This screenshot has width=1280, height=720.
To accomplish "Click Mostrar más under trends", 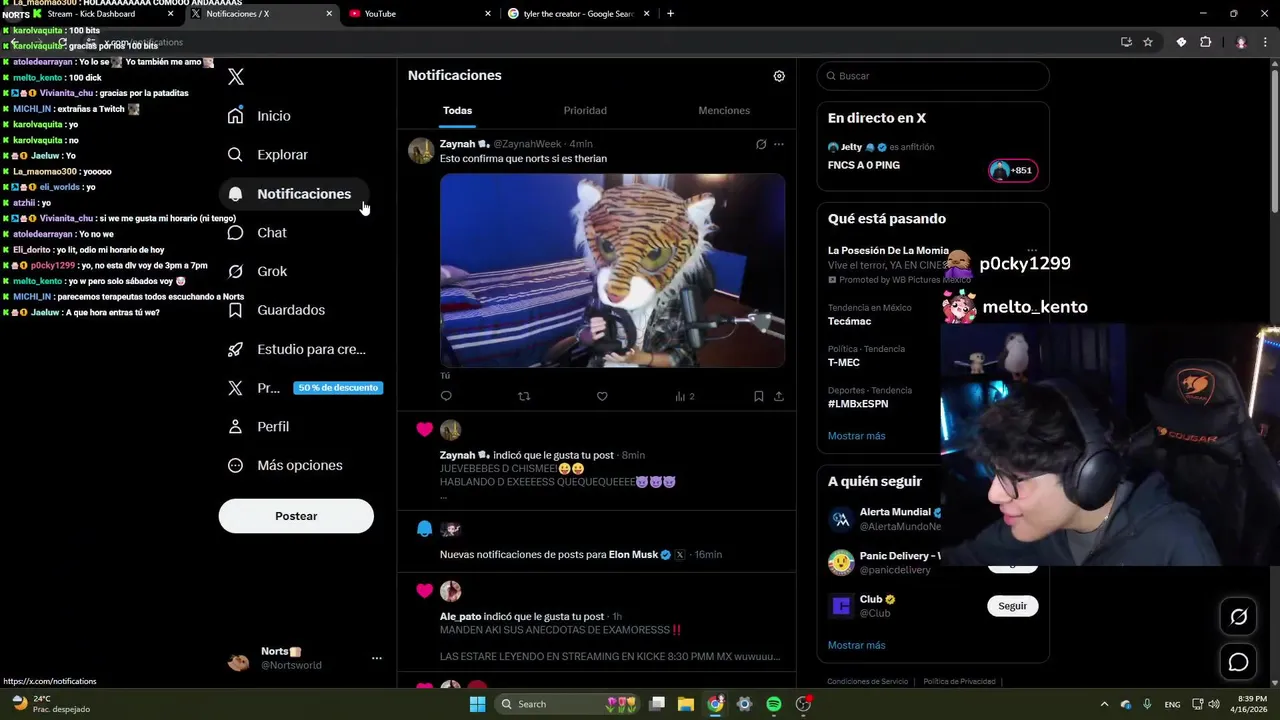I will 856,436.
